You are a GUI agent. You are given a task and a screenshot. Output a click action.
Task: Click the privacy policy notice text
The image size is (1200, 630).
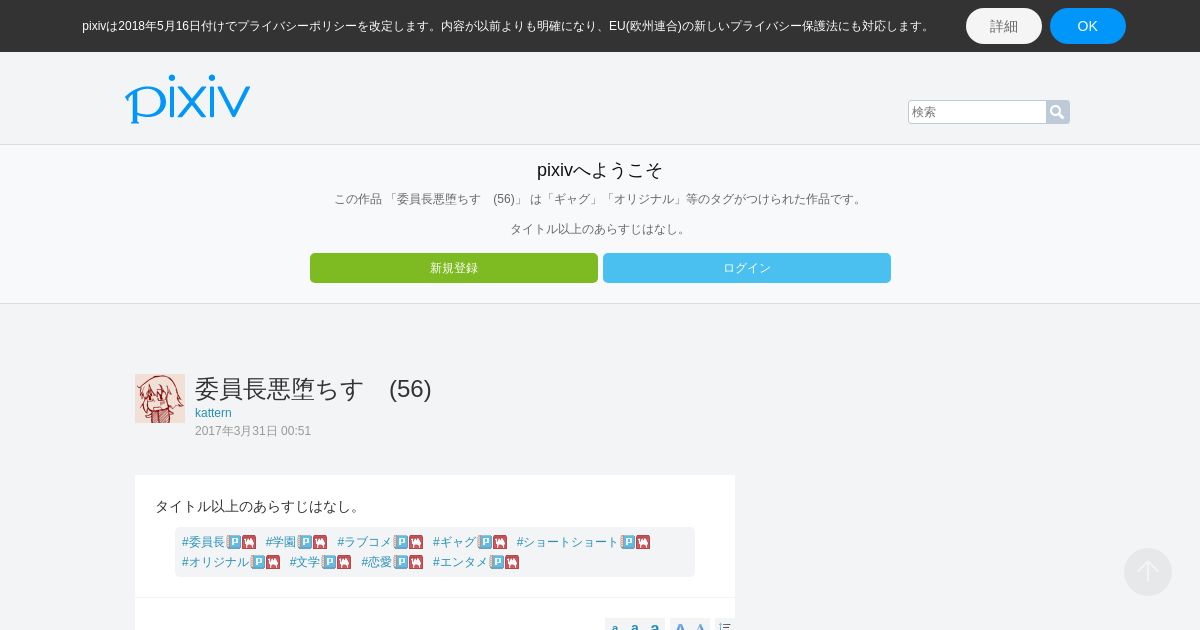coord(507,26)
